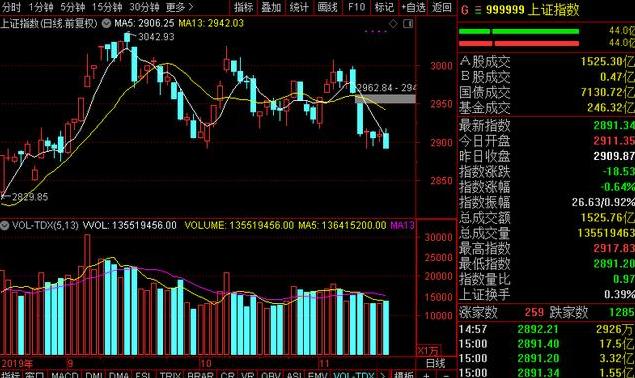Open the F10 company info
This screenshot has height=378, width=635.
coord(356,7)
